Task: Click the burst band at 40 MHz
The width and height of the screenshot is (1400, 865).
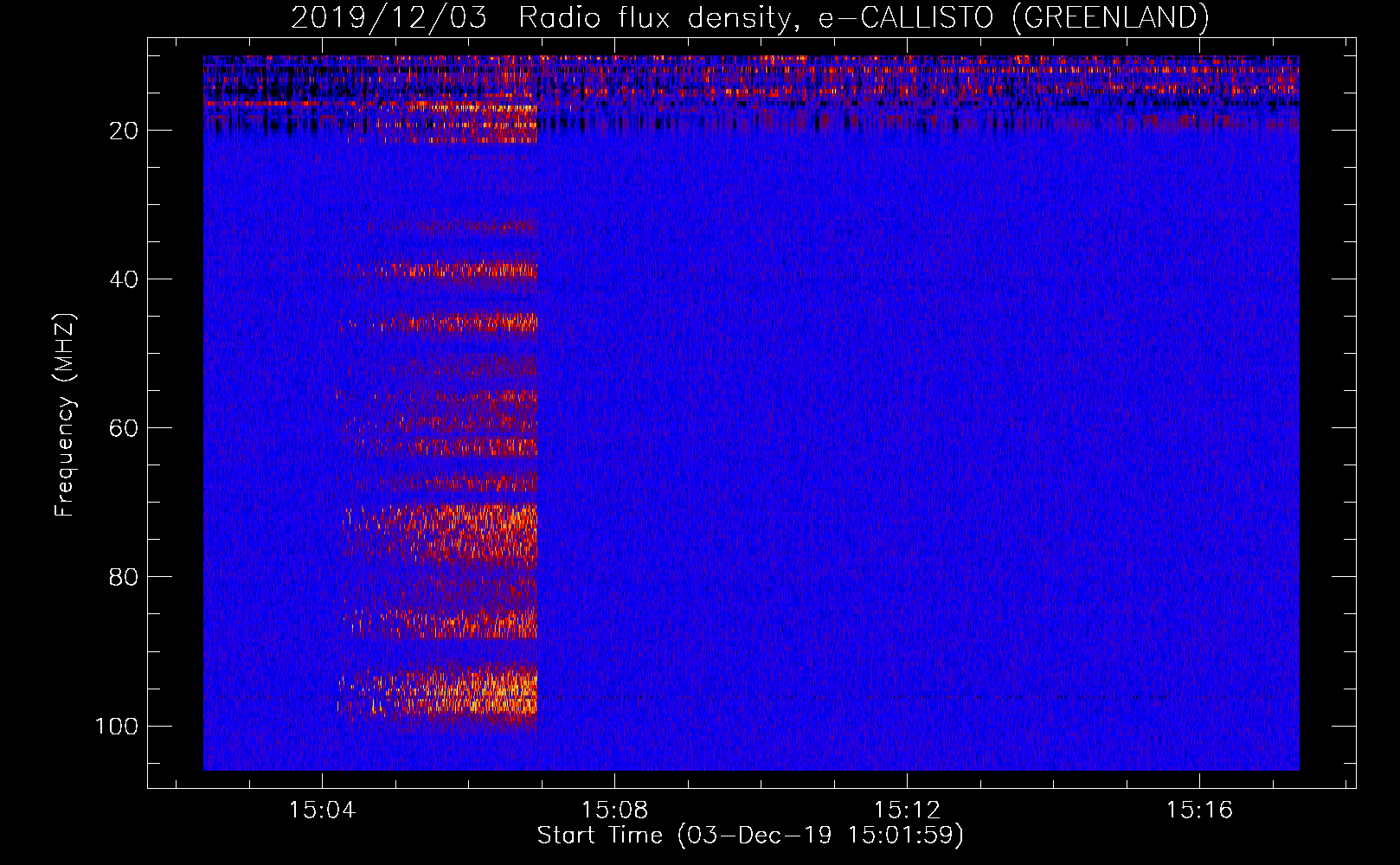Action: [x=441, y=270]
